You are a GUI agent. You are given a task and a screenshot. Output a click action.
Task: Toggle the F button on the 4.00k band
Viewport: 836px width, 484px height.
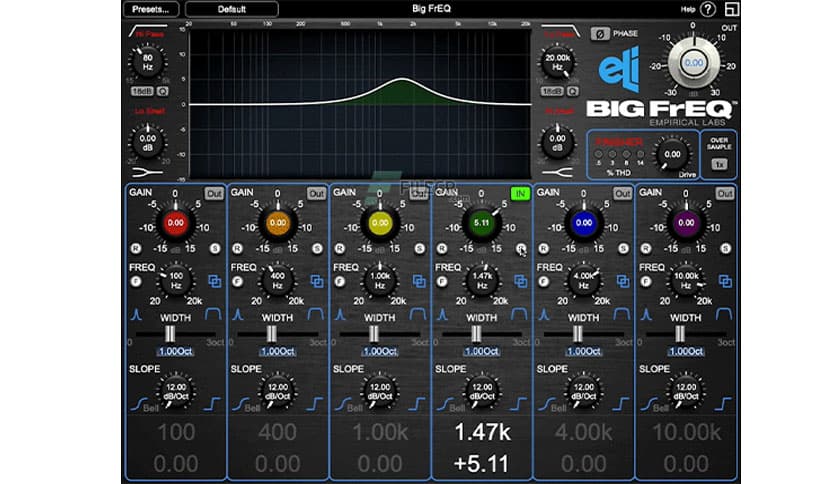[543, 281]
